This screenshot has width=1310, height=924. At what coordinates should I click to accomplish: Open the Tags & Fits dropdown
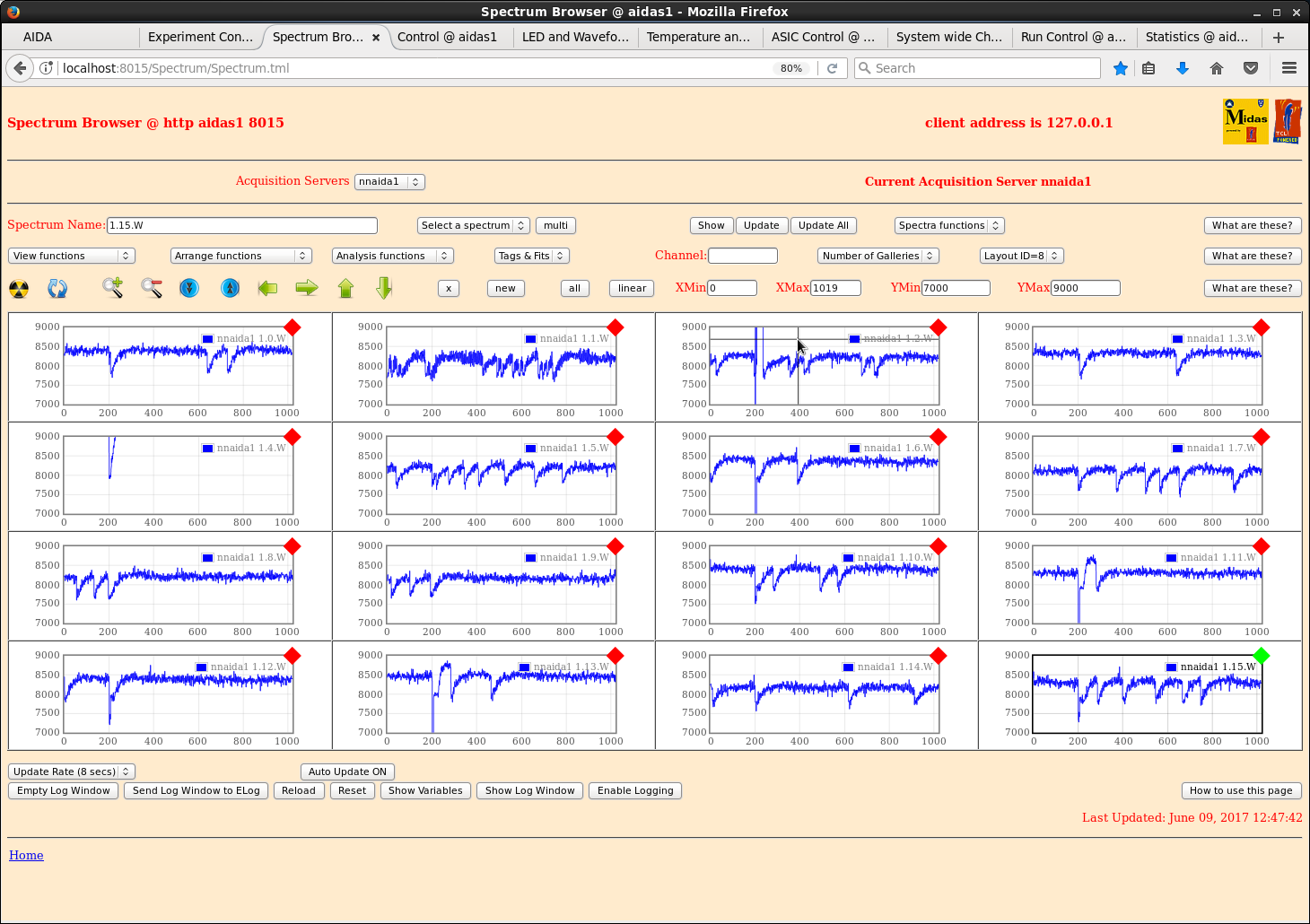(532, 256)
